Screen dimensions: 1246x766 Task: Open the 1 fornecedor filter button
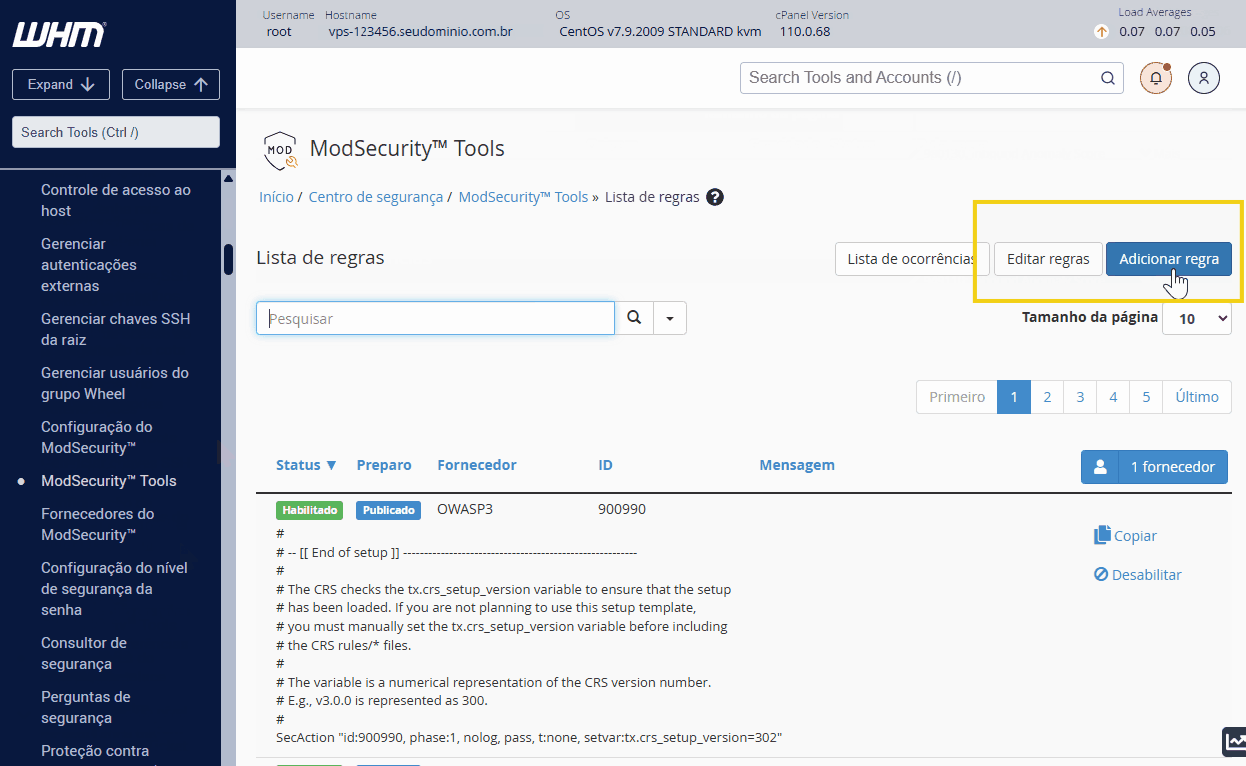tap(1154, 466)
